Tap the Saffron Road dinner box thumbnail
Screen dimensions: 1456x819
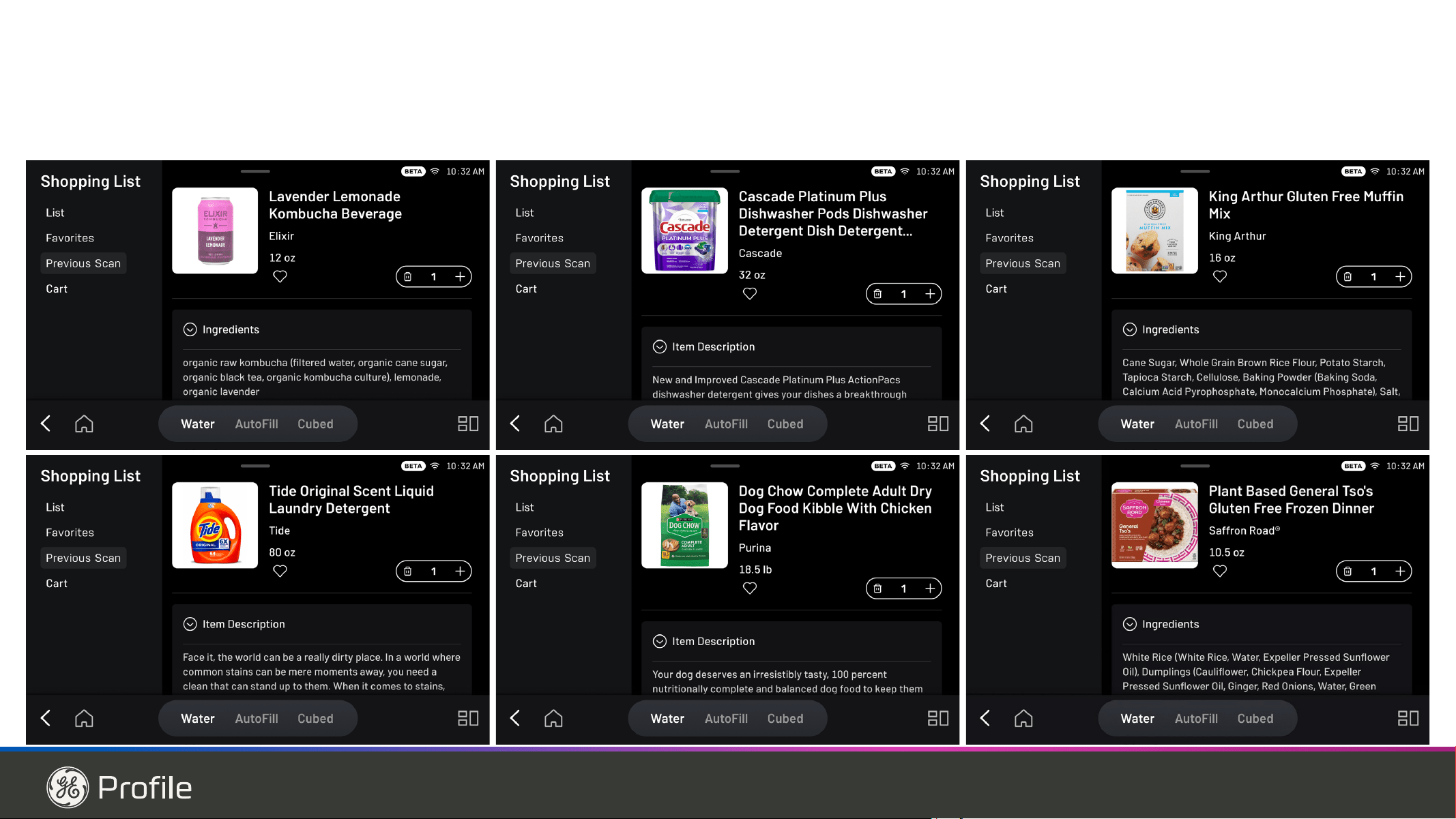pos(1154,525)
